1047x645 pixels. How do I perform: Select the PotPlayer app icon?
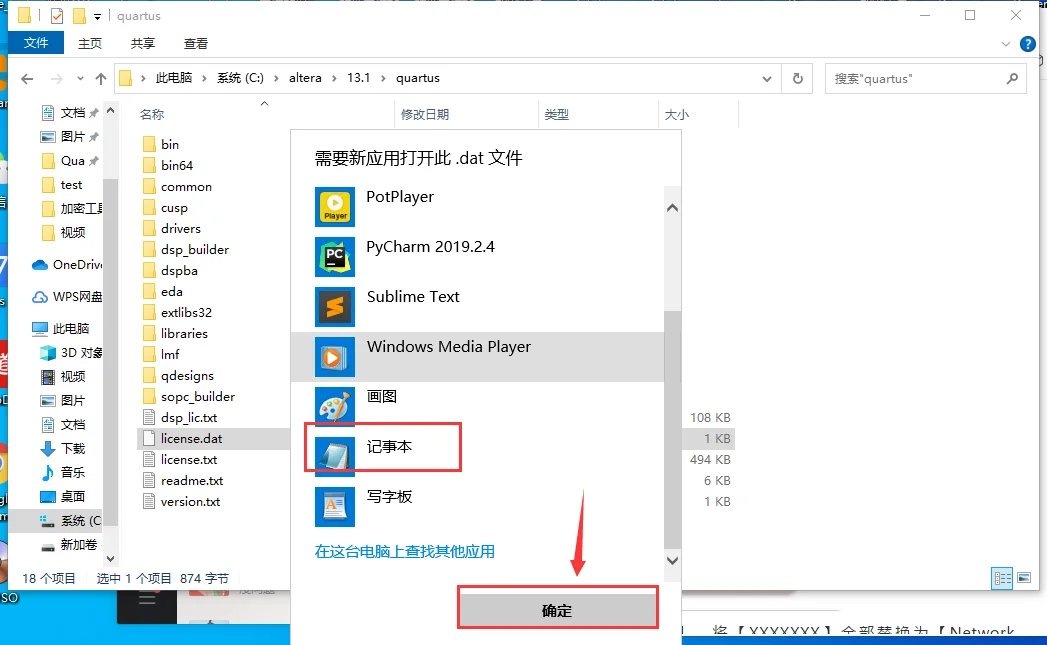(x=335, y=207)
